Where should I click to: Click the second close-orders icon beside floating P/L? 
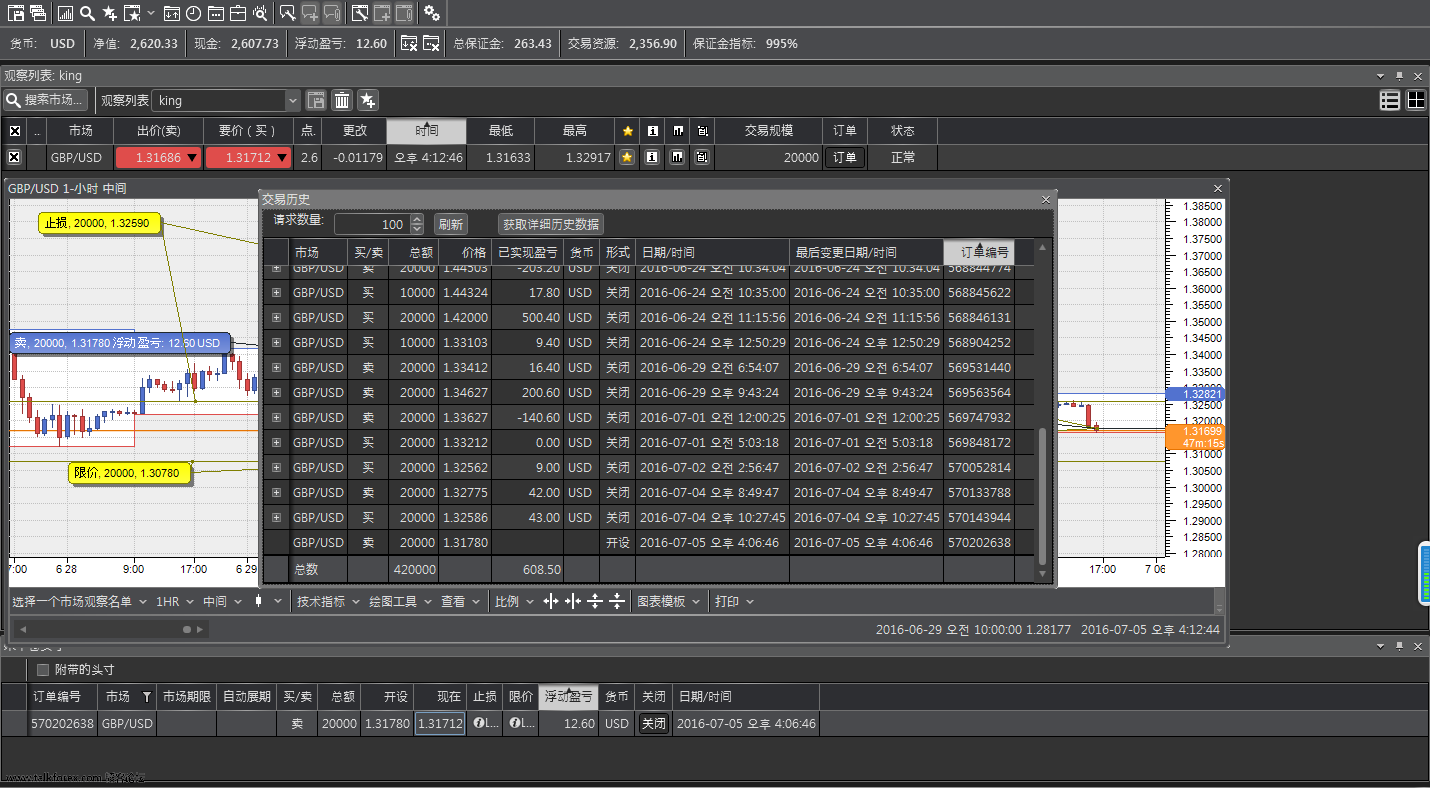tap(431, 43)
